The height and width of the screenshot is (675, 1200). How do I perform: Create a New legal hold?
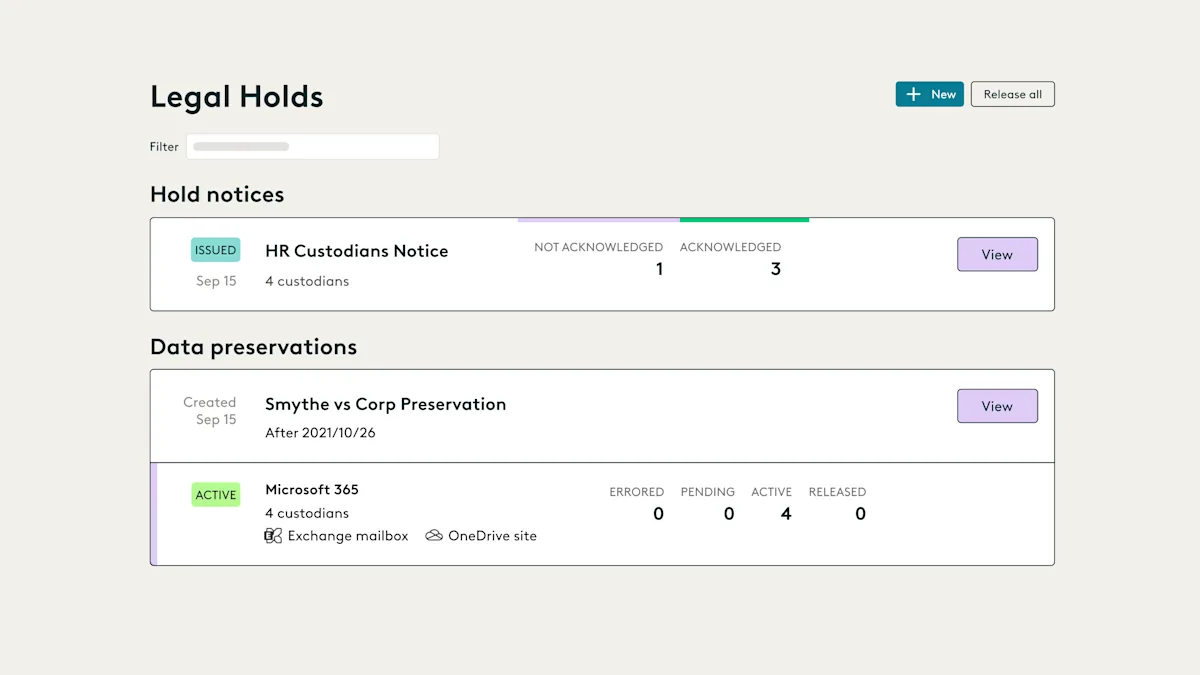click(x=930, y=94)
